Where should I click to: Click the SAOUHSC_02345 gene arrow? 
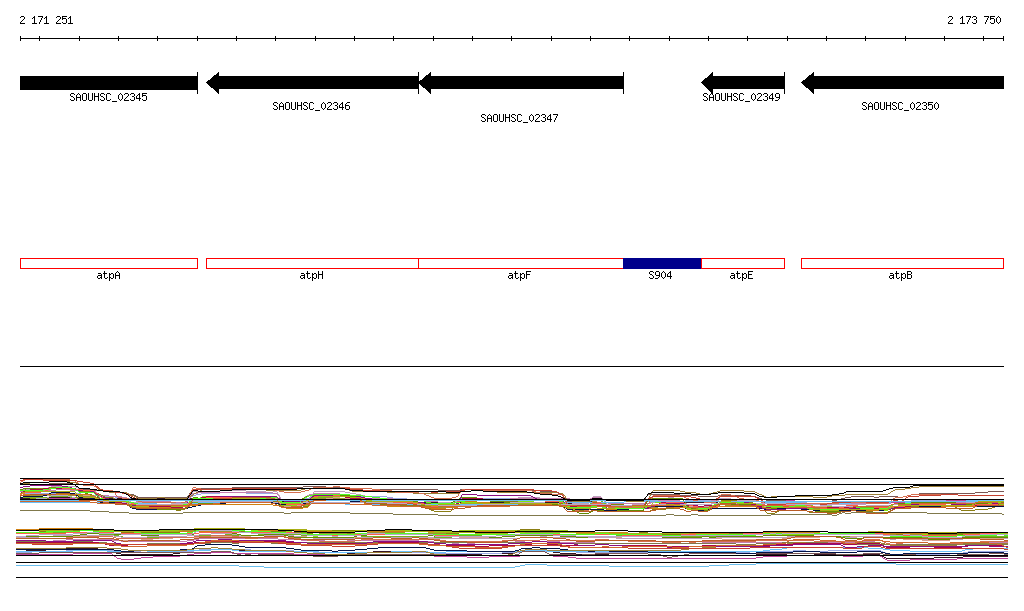108,83
